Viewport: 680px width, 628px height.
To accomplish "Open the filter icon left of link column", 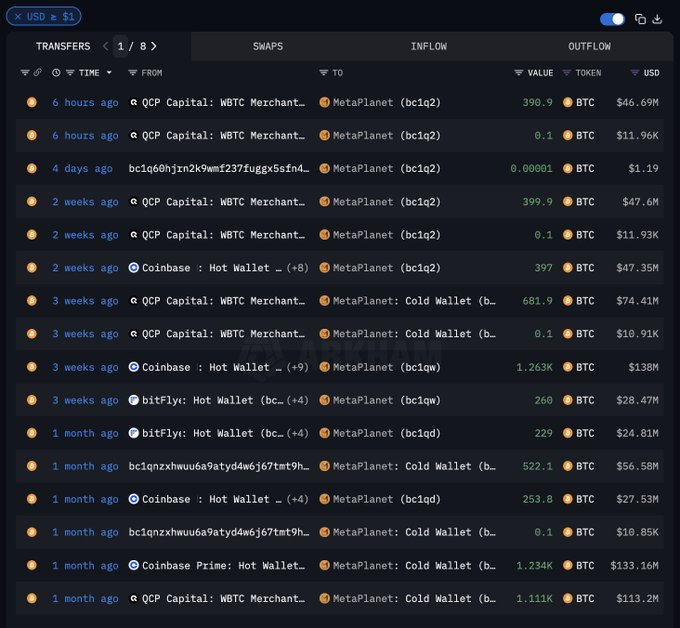I will [x=25, y=72].
